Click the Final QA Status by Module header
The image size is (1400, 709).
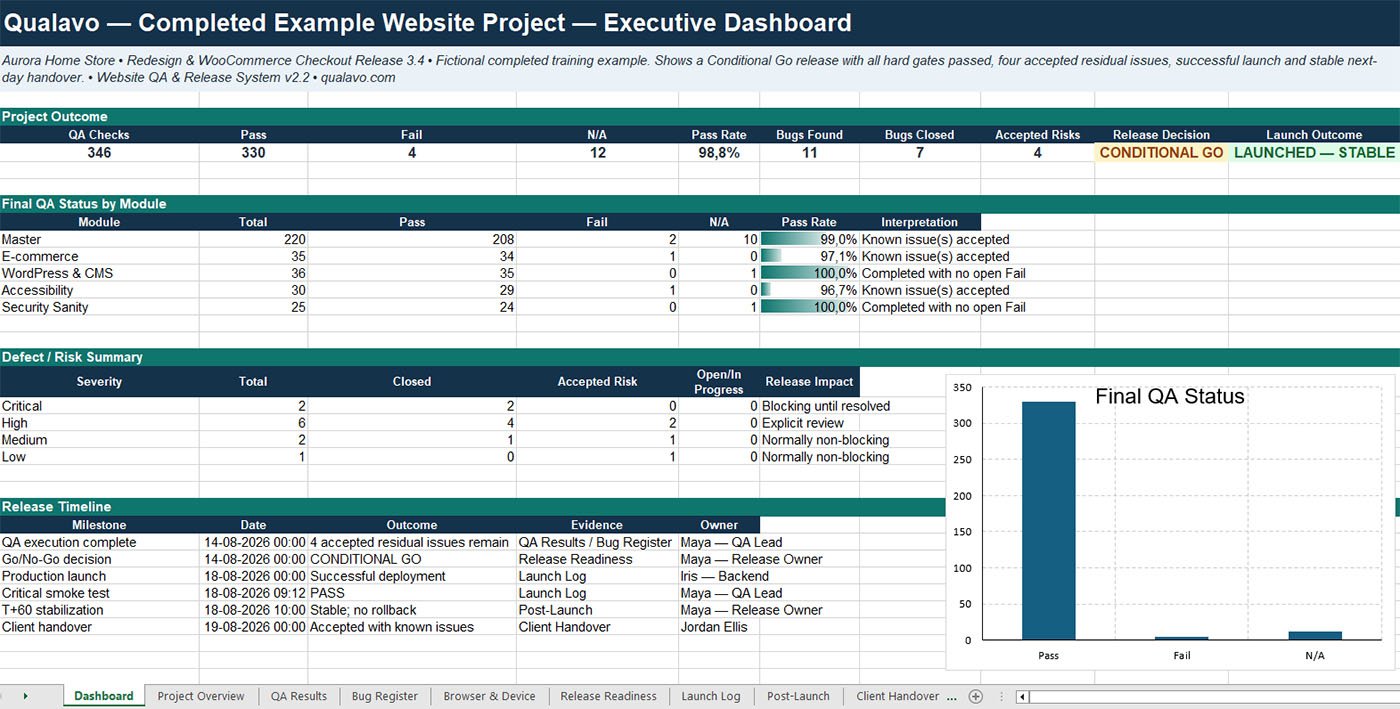click(x=700, y=204)
